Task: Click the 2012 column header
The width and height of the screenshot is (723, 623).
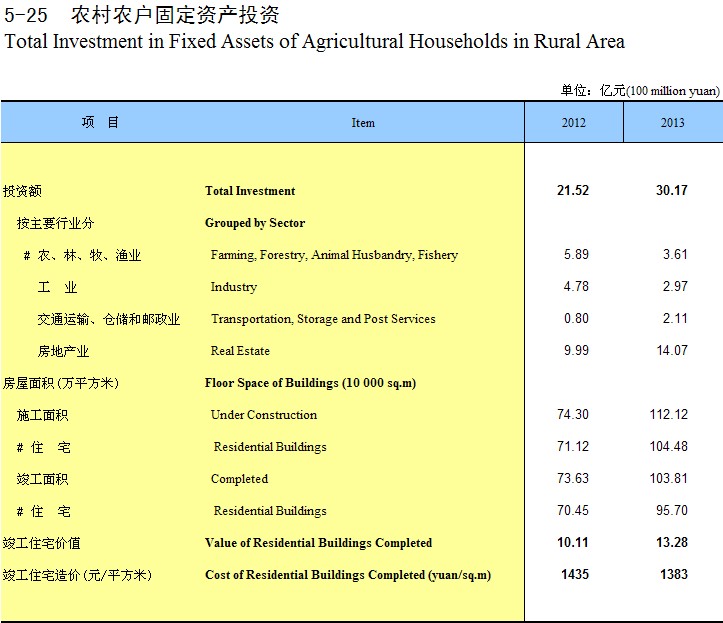Action: [x=574, y=123]
